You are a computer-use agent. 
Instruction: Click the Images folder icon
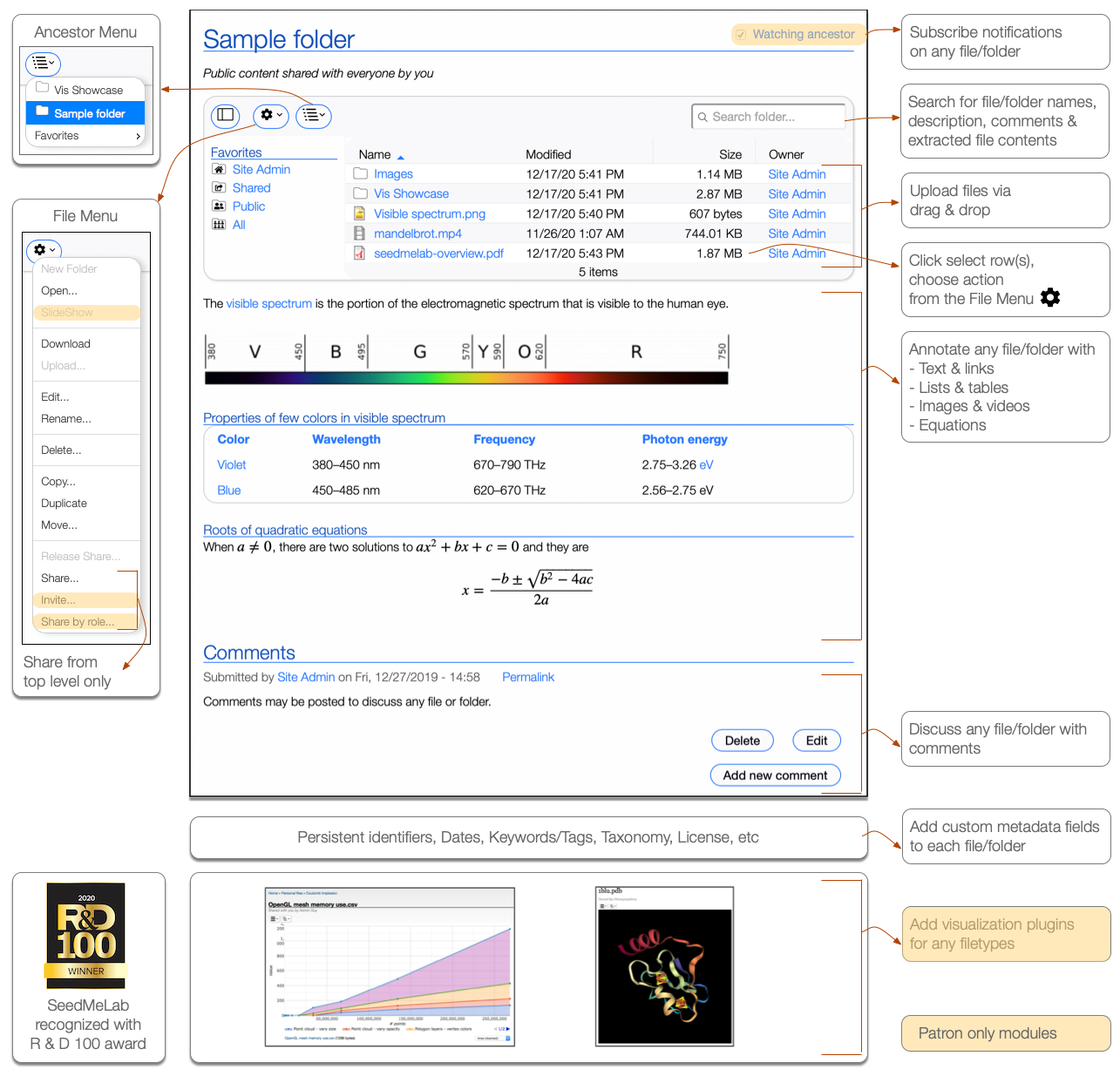point(361,173)
